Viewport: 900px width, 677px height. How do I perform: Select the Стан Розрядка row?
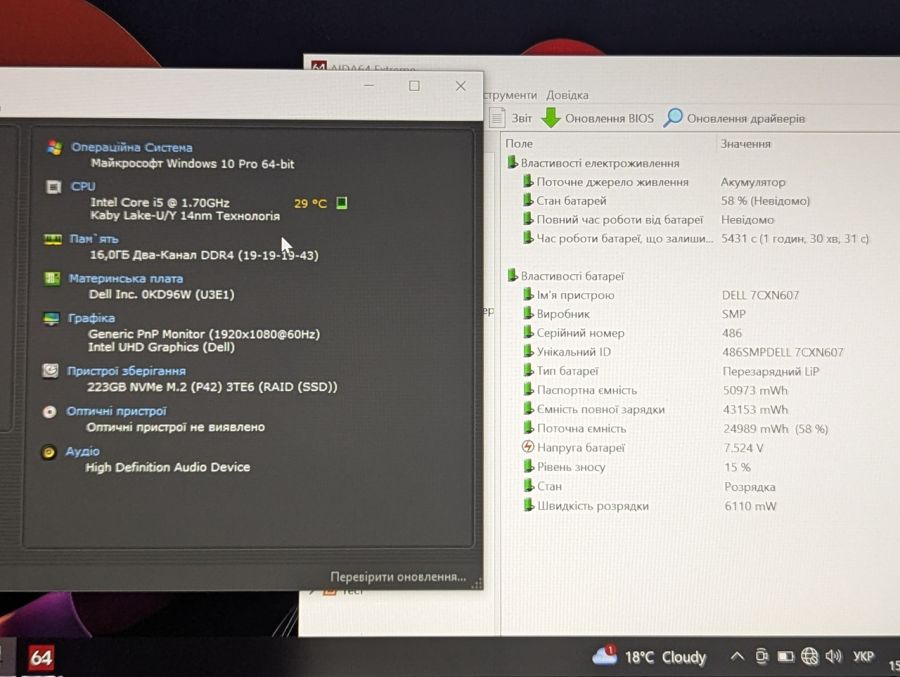[650, 486]
